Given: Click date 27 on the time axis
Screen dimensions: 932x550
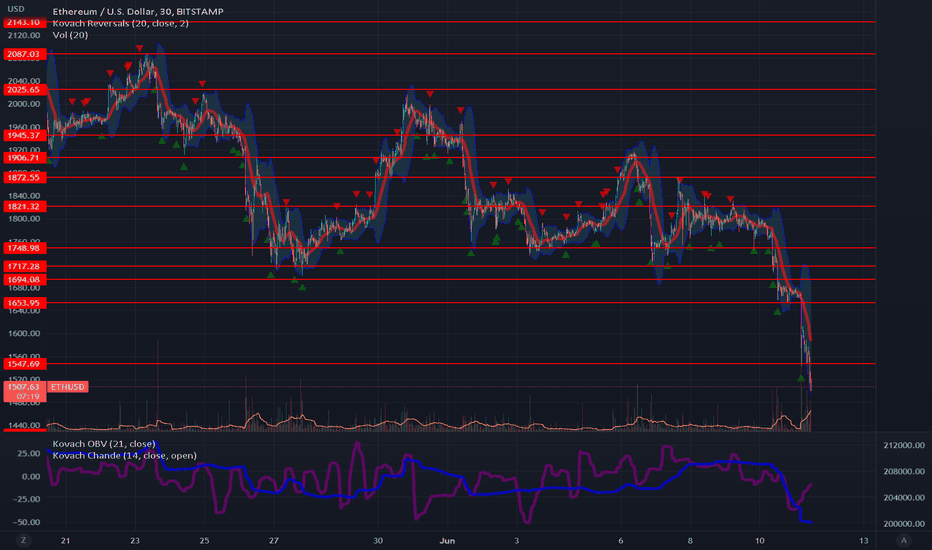Looking at the screenshot, I should (273, 540).
